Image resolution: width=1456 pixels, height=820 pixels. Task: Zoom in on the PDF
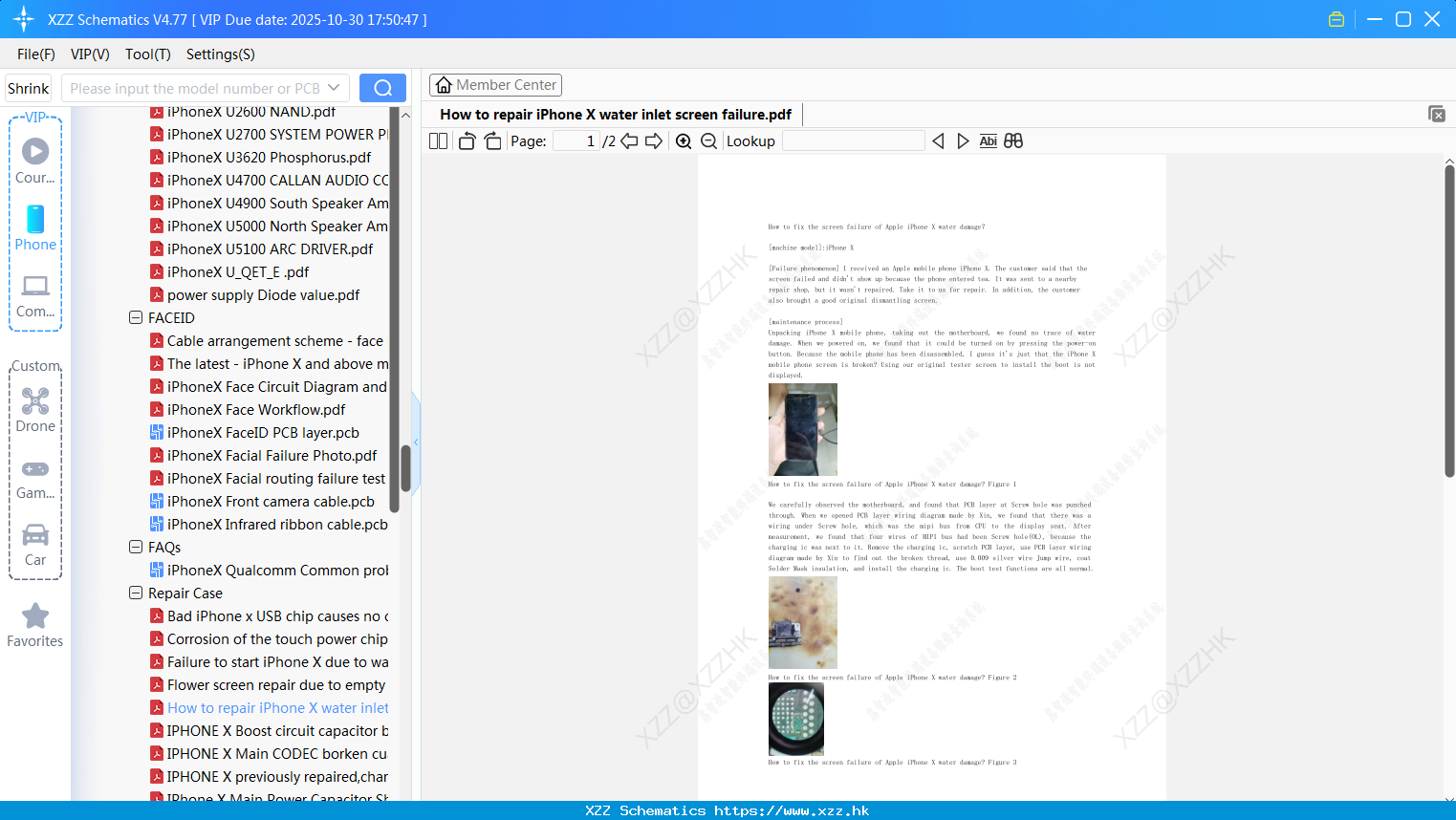point(684,141)
